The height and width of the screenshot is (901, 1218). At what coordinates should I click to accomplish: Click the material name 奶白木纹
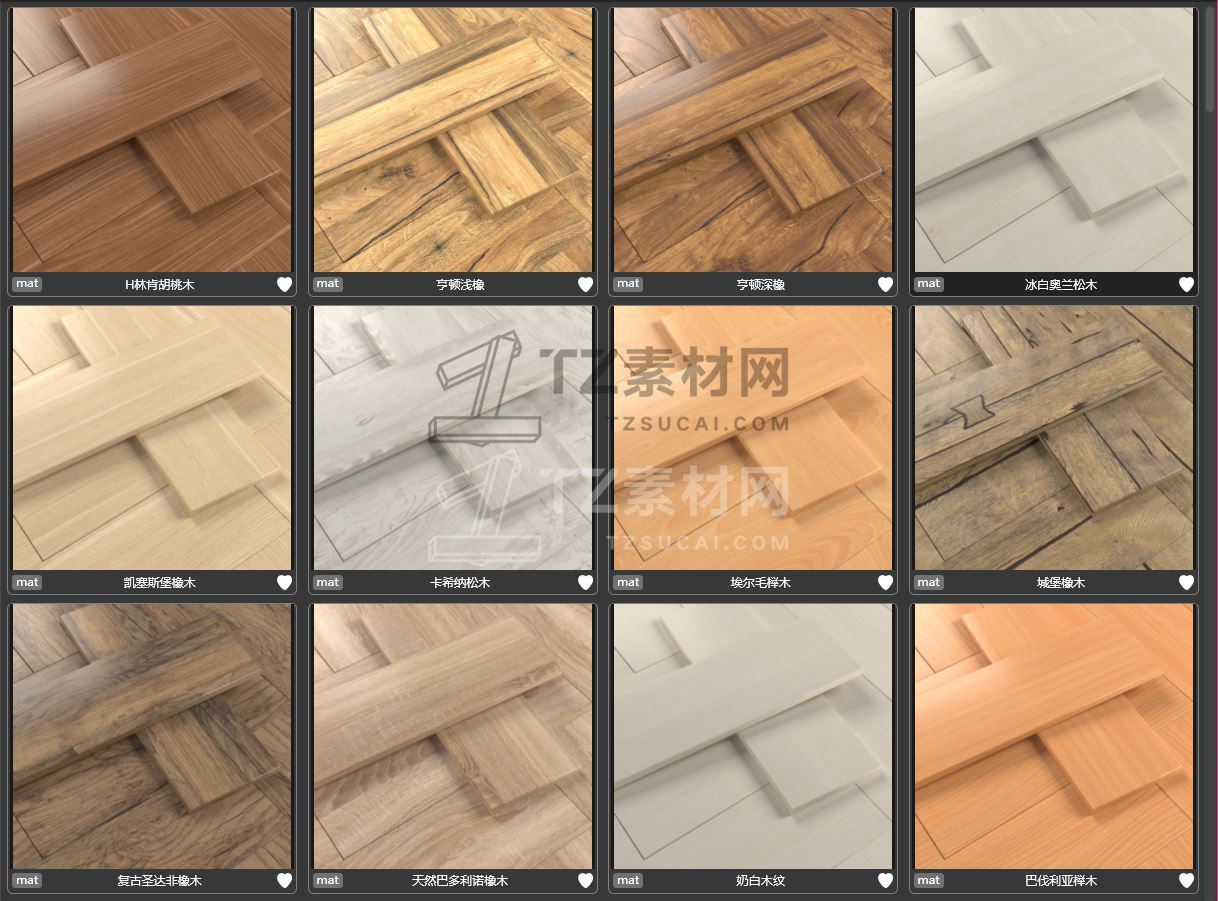(x=760, y=881)
